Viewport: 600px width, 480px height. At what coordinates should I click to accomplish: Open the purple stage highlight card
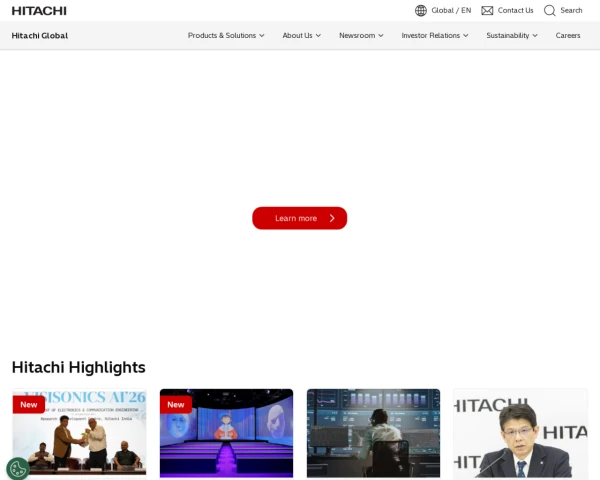pos(227,434)
